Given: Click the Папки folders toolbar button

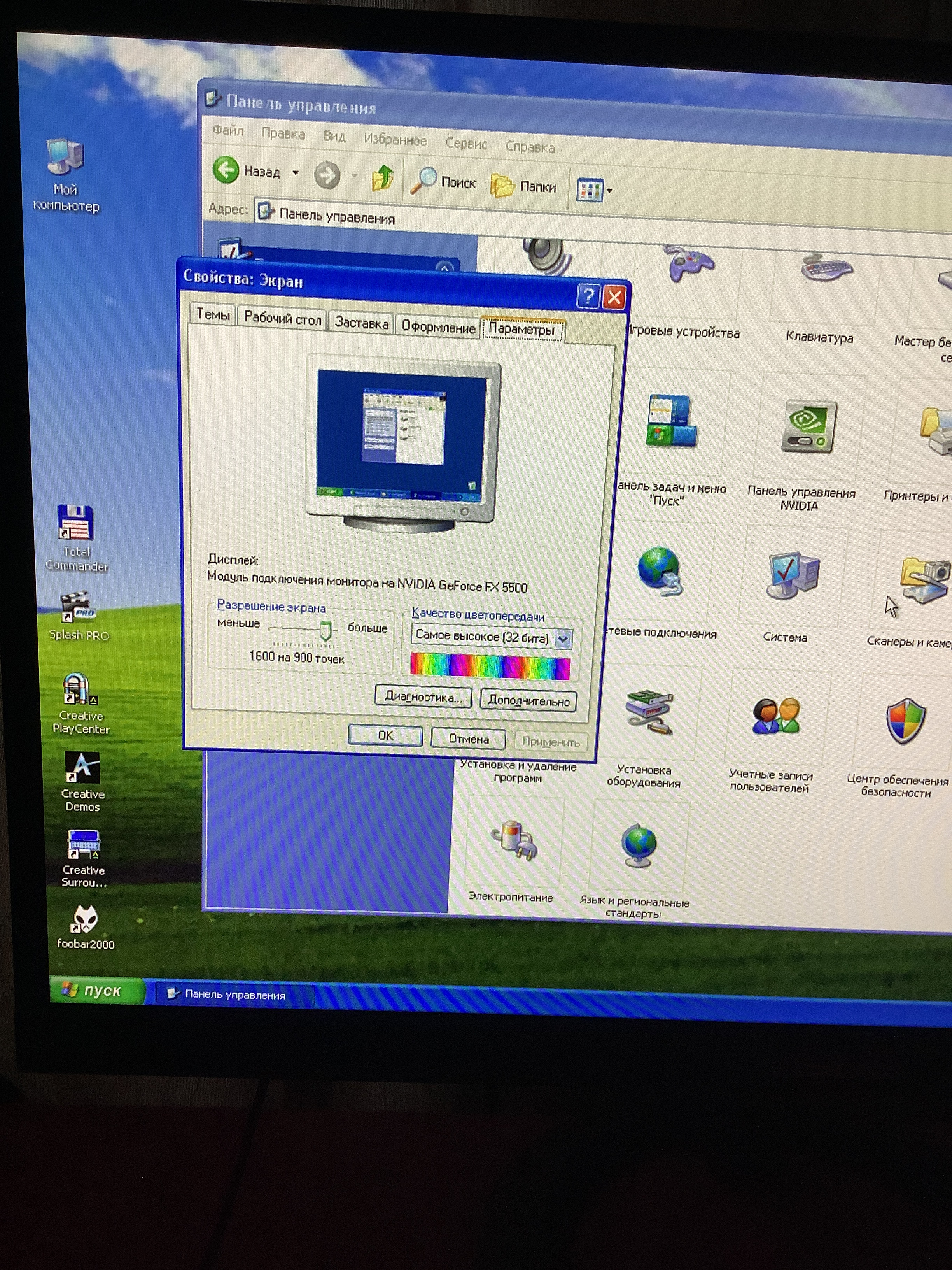Looking at the screenshot, I should [x=523, y=186].
